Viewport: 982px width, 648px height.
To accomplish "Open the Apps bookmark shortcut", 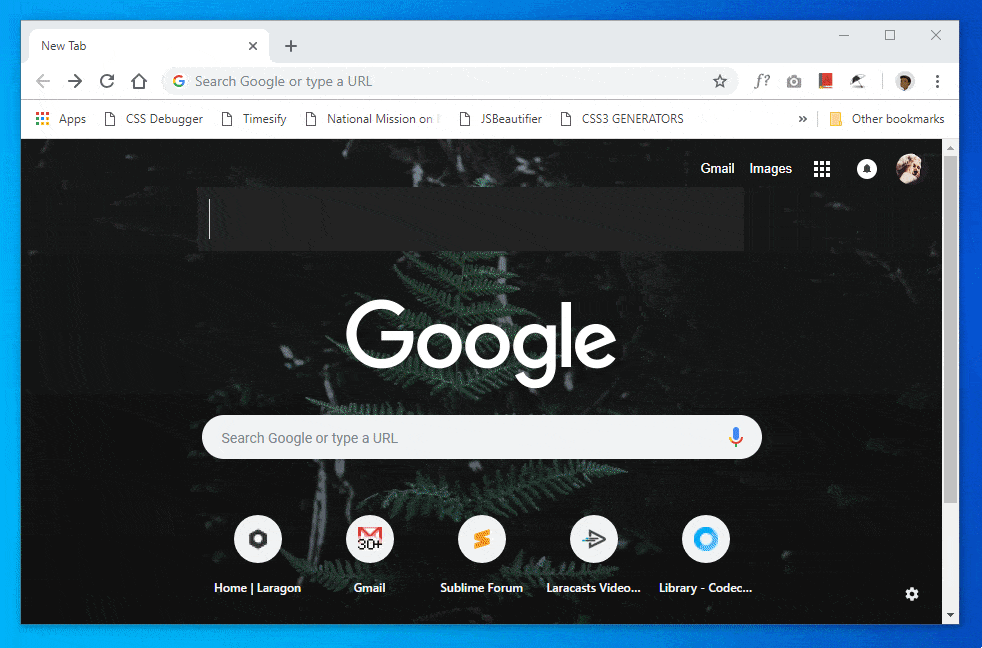I will coord(61,119).
